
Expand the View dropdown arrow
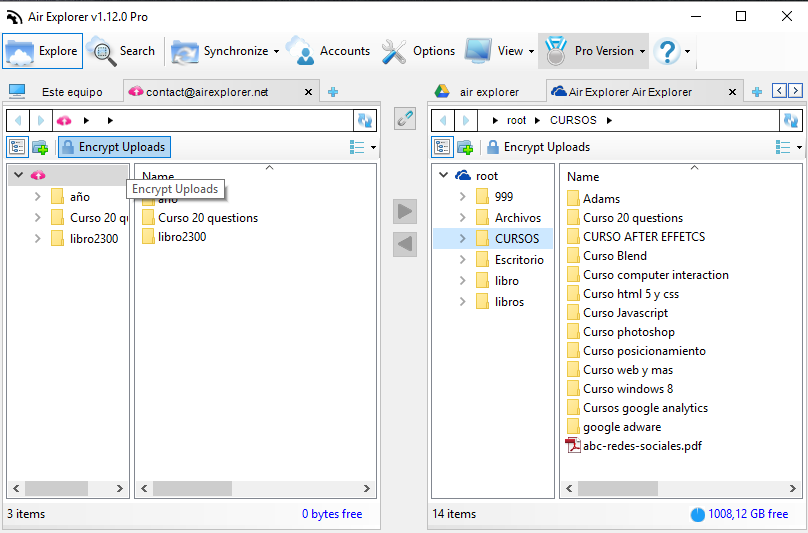coord(531,52)
